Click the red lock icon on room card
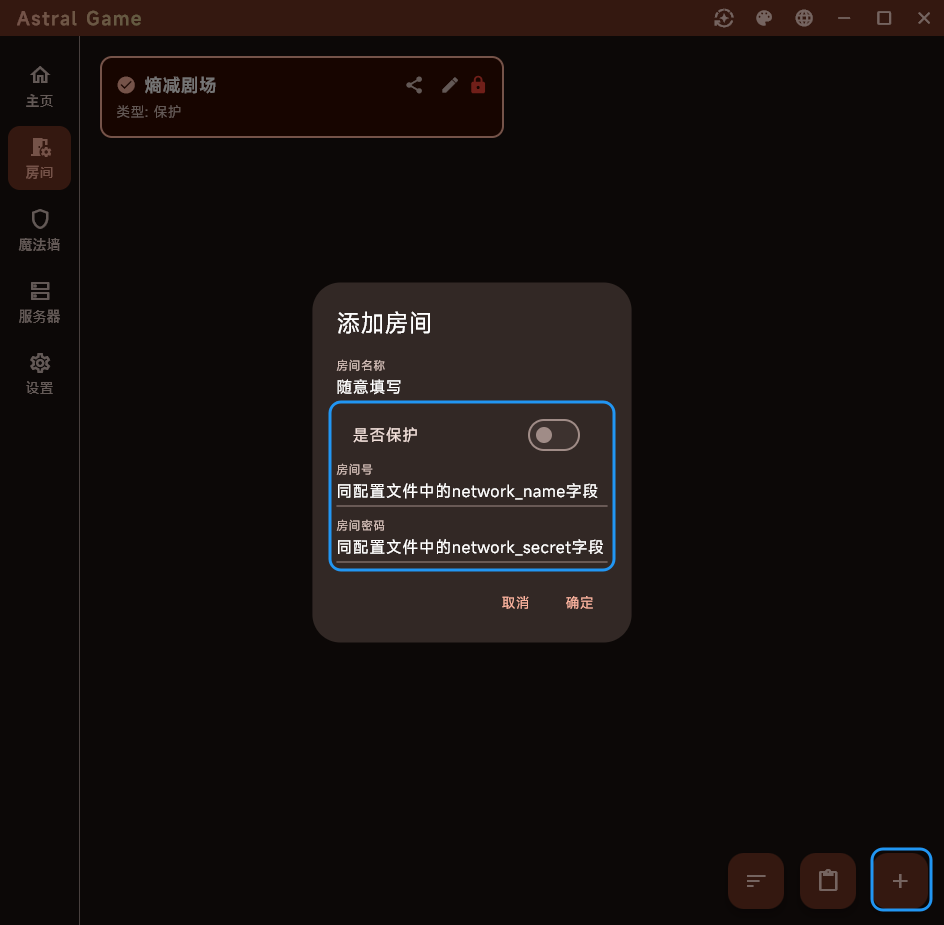The image size is (944, 925). coord(478,85)
